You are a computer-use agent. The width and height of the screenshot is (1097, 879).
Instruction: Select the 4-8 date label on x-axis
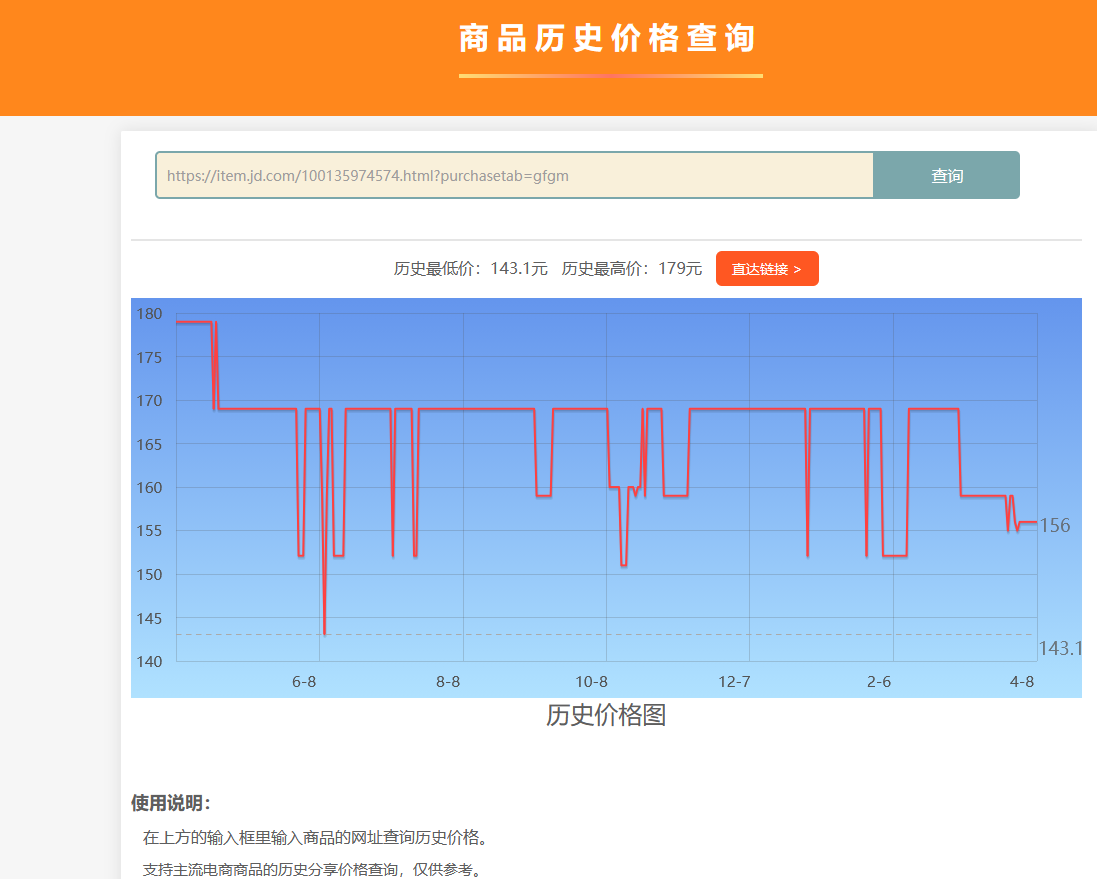1022,682
